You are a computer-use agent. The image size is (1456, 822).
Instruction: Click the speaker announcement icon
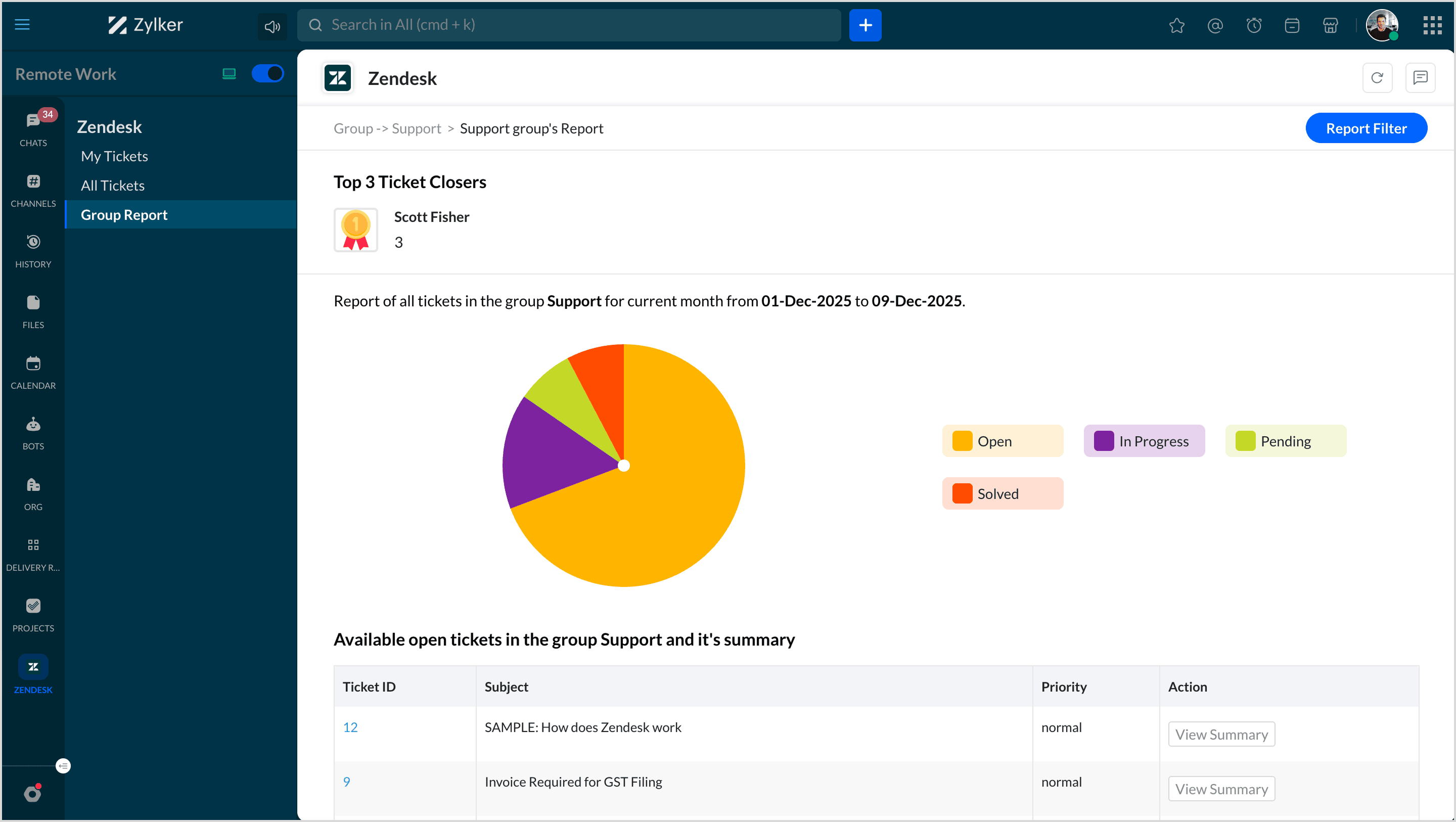coord(272,26)
